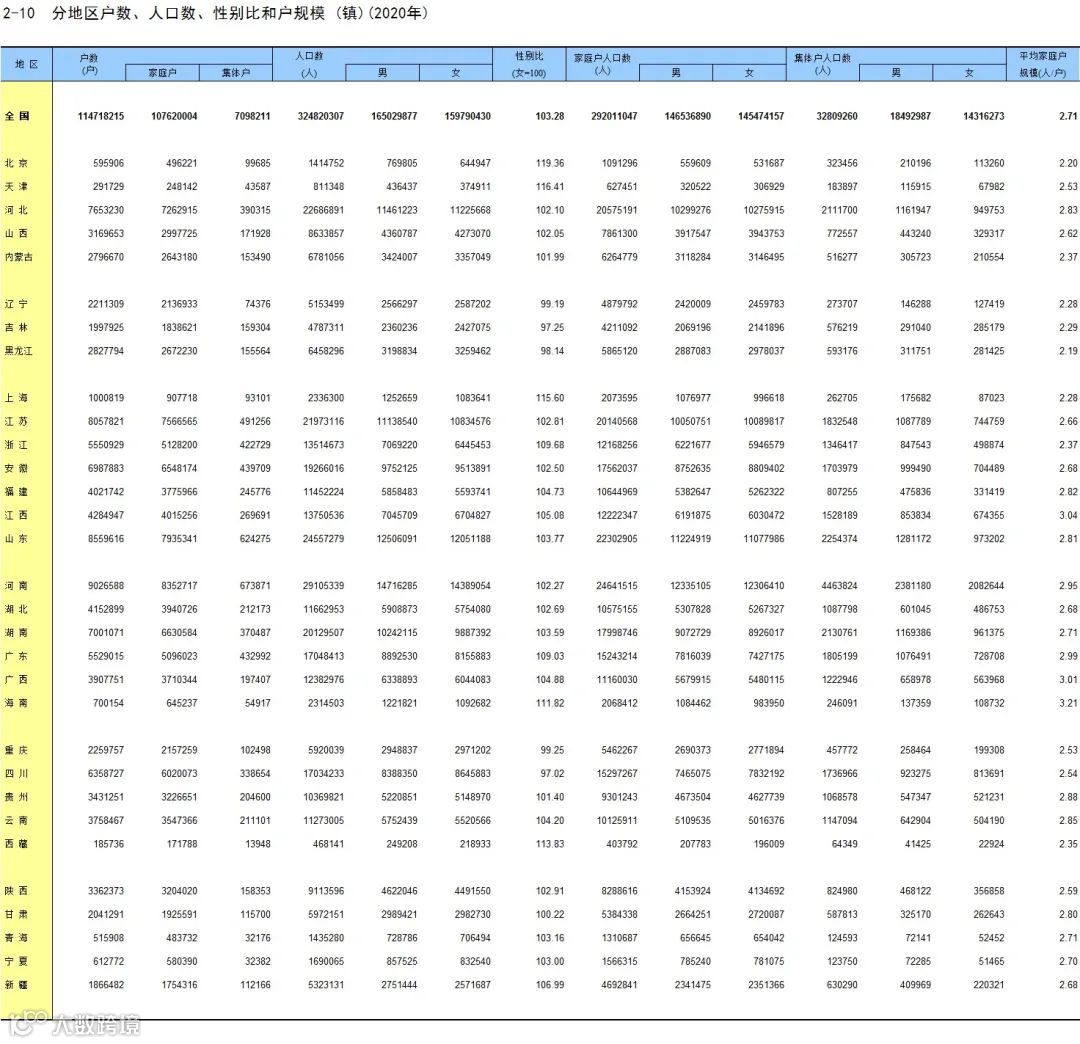
Task: Click the '陕西' row label
Action: point(17,890)
